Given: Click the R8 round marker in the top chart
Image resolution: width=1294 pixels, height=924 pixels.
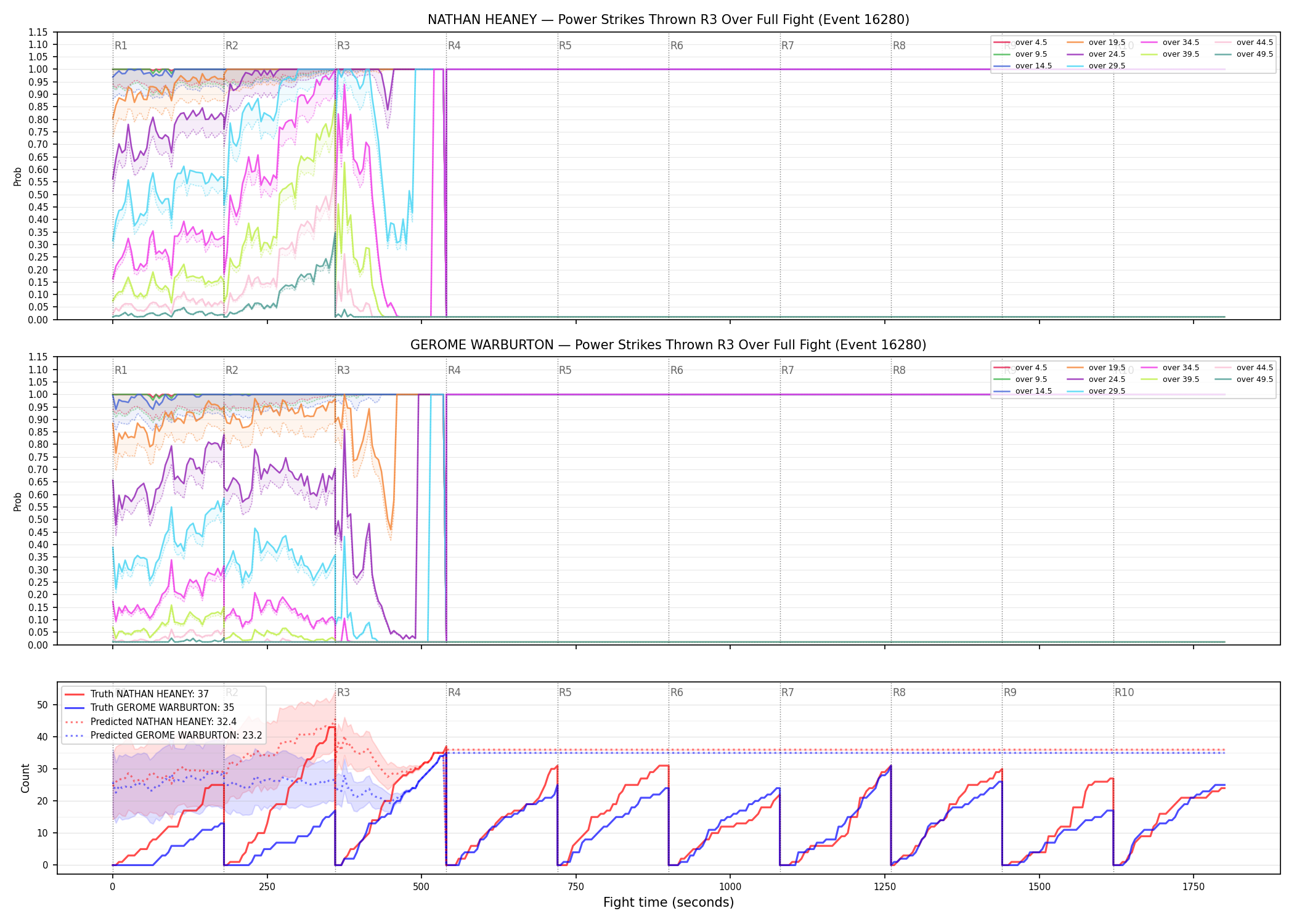Looking at the screenshot, I should (899, 46).
